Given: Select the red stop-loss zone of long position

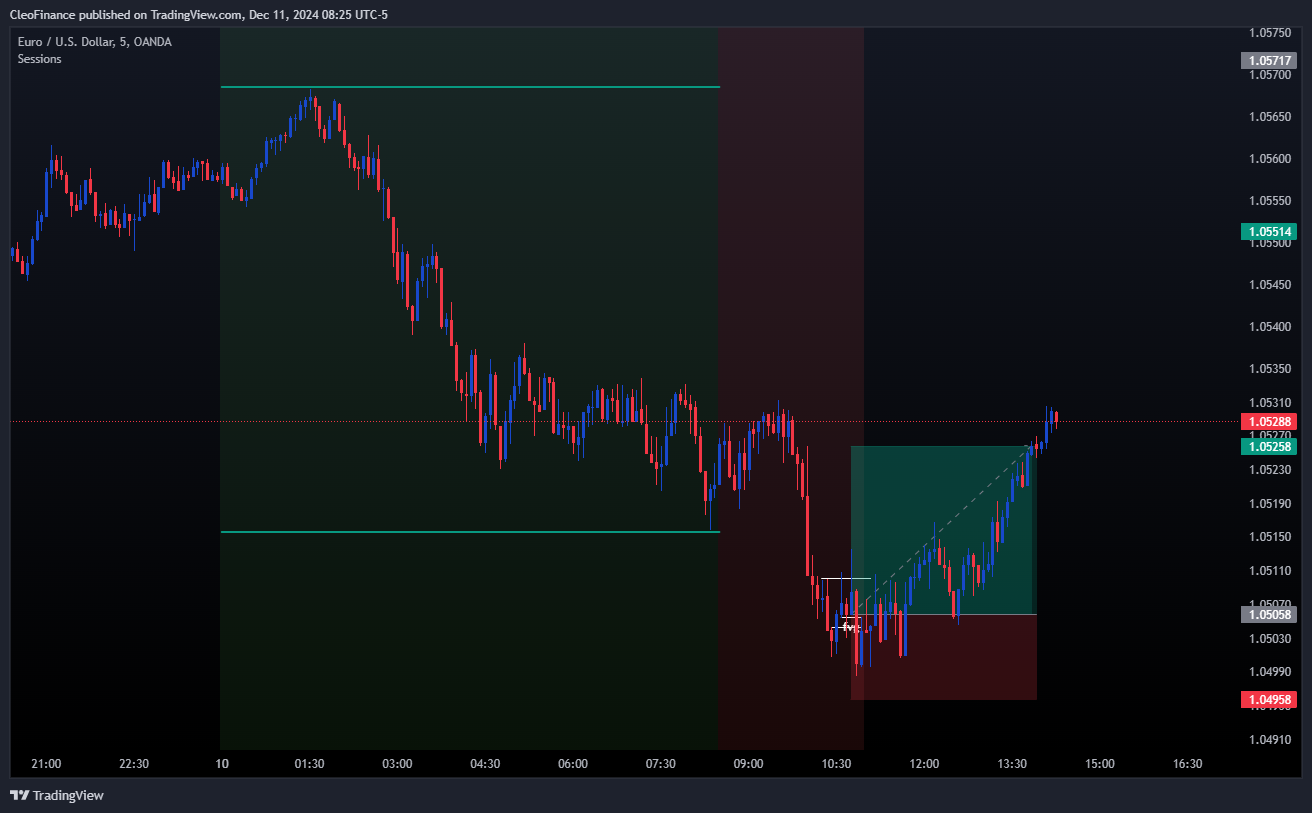Looking at the screenshot, I should tap(943, 657).
